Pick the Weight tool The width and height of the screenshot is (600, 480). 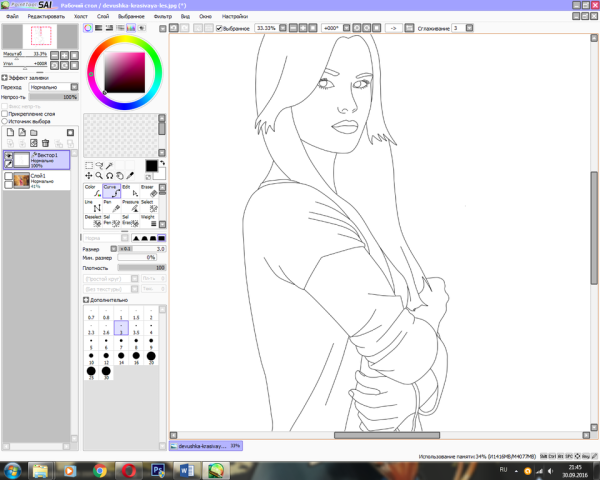point(148,220)
